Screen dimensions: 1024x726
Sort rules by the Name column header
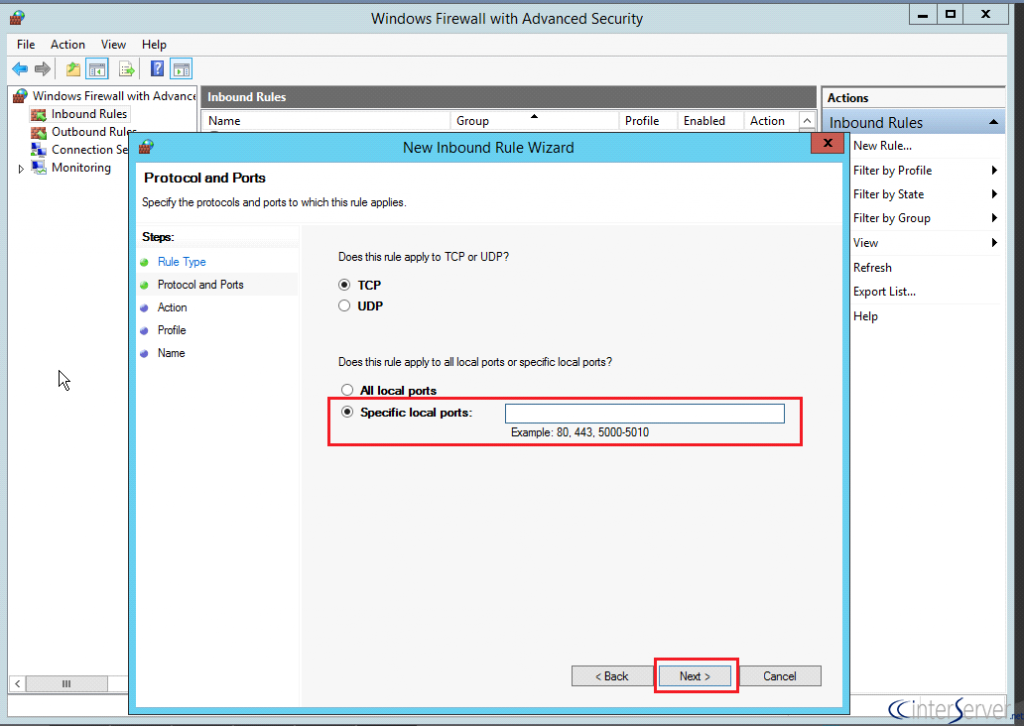[327, 121]
